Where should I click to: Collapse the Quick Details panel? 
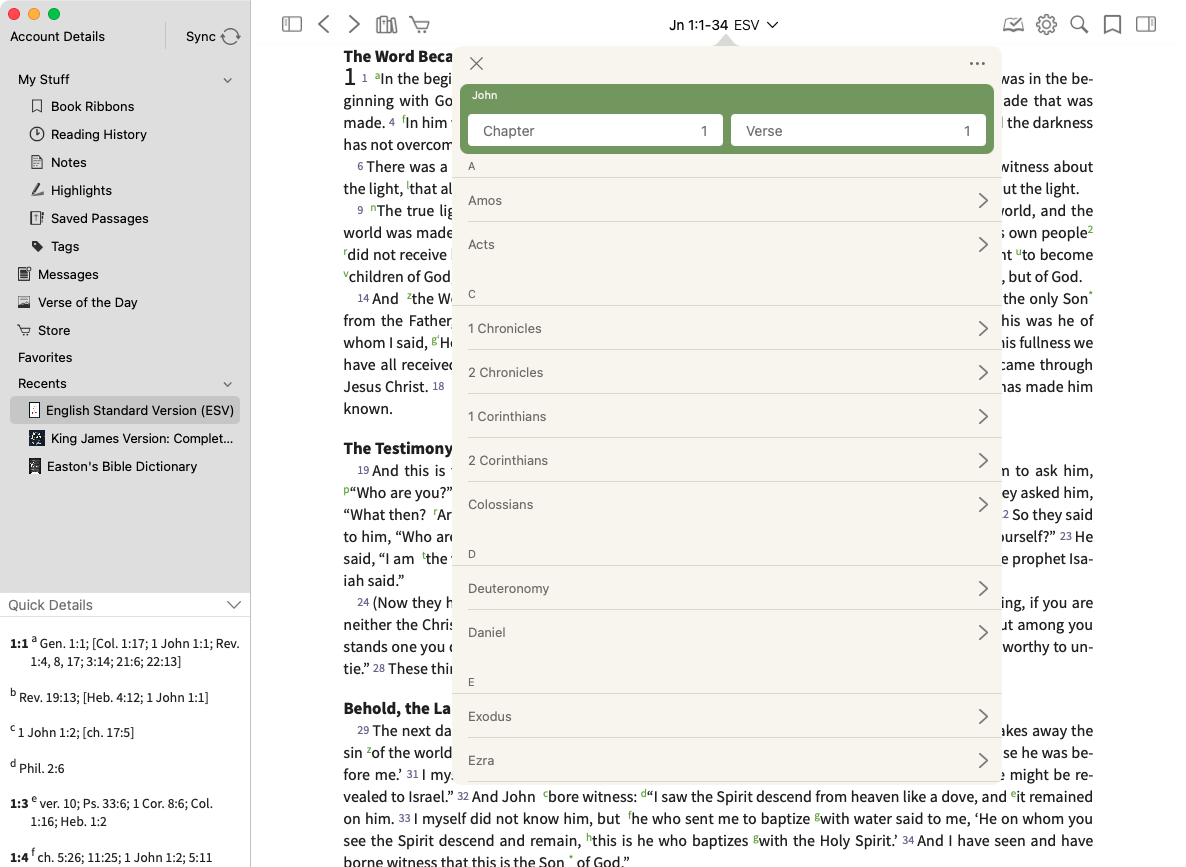(x=233, y=605)
